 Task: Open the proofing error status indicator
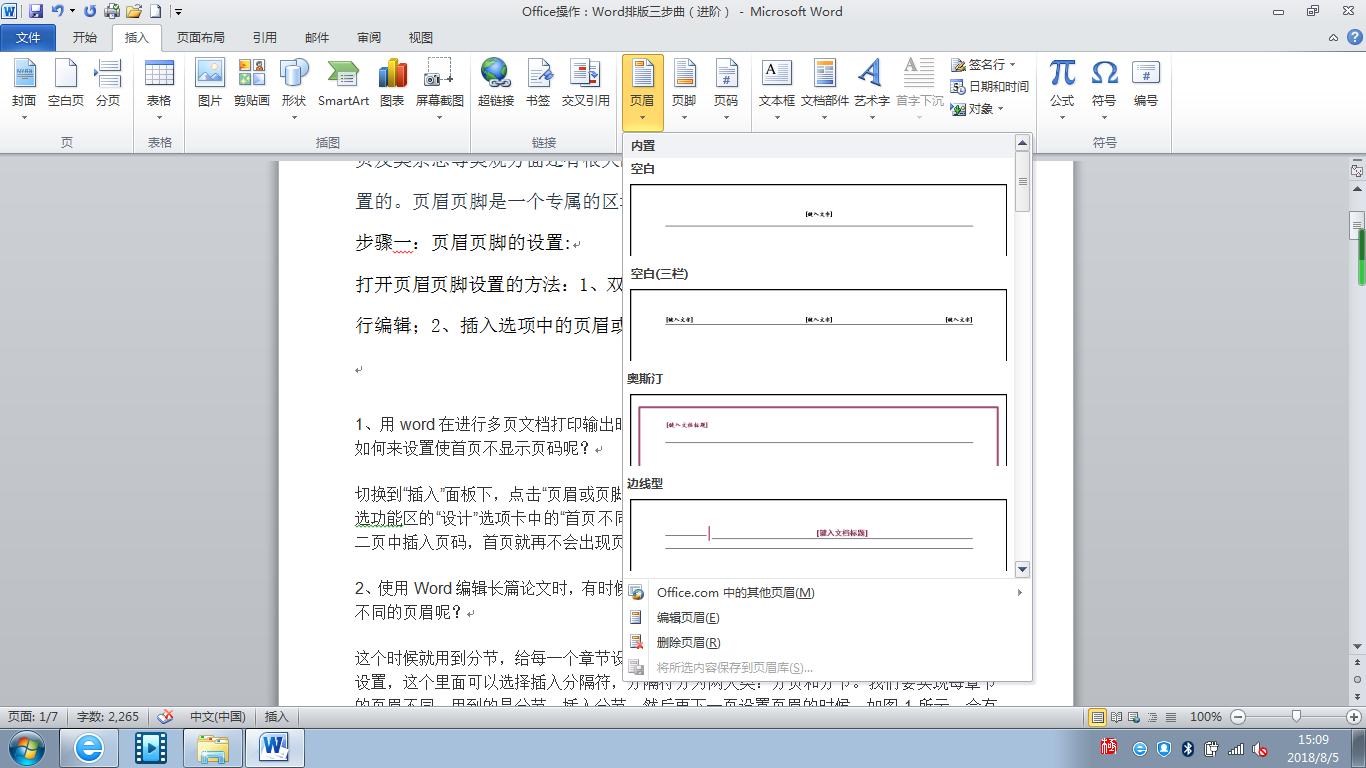(x=164, y=716)
